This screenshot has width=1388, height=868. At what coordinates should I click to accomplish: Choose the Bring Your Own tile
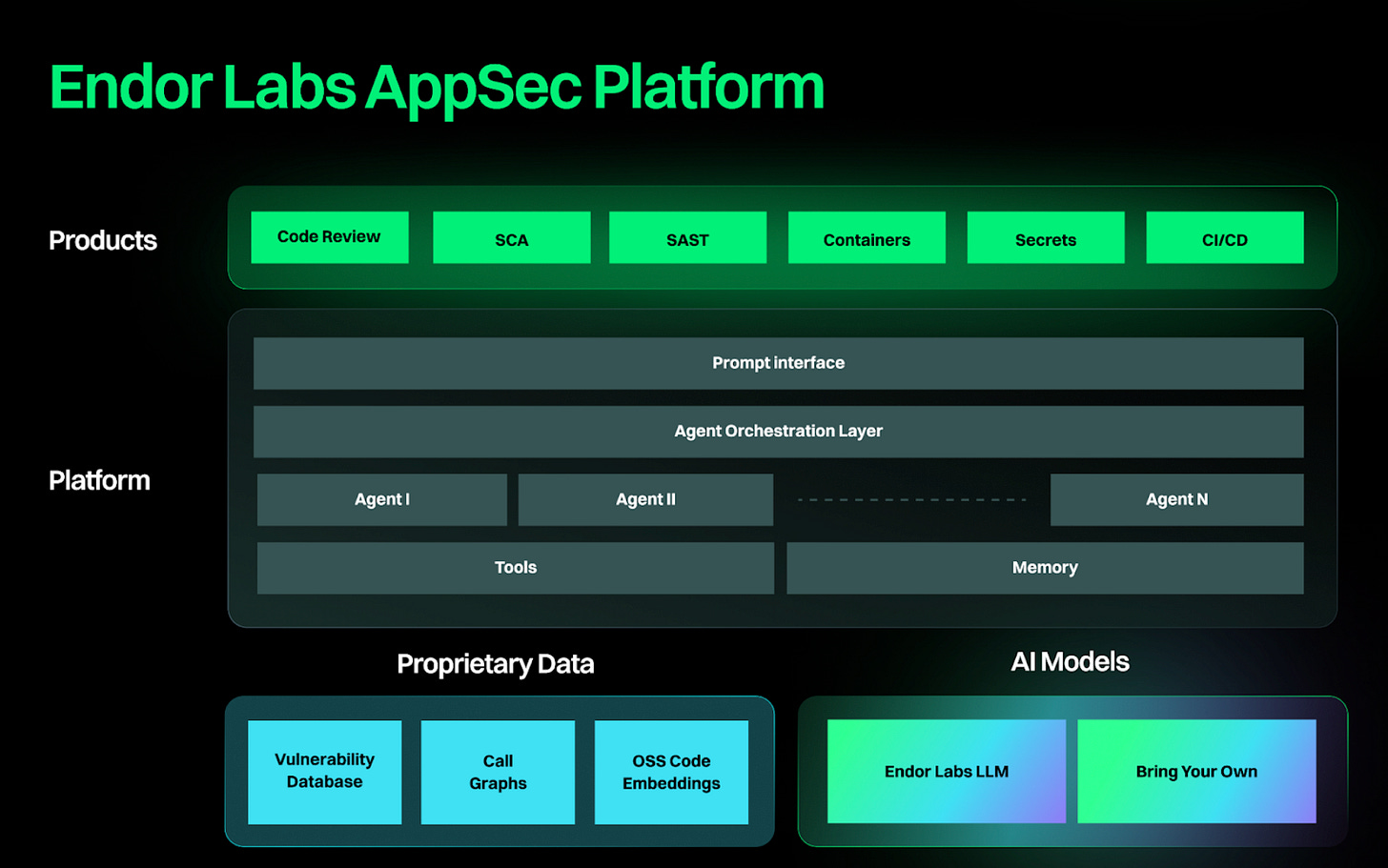(1196, 771)
